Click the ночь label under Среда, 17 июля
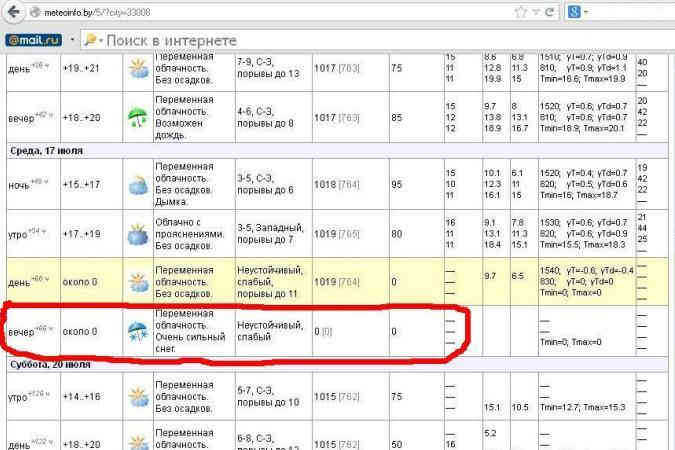This screenshot has height=450, width=675. (x=19, y=186)
